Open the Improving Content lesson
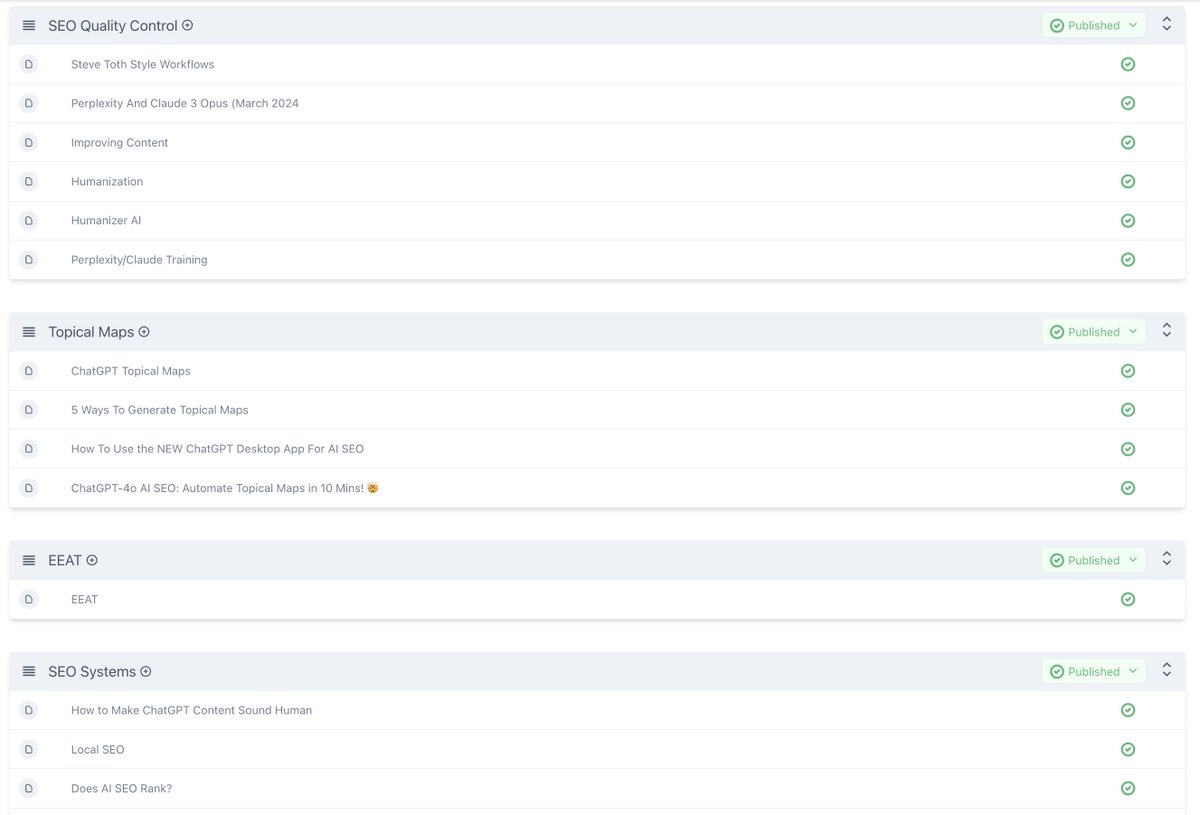The height and width of the screenshot is (815, 1200). (x=119, y=142)
